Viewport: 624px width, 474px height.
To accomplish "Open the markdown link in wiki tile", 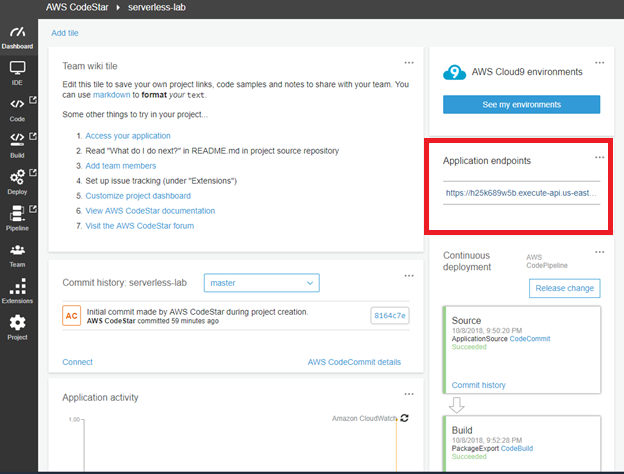I will (x=111, y=95).
